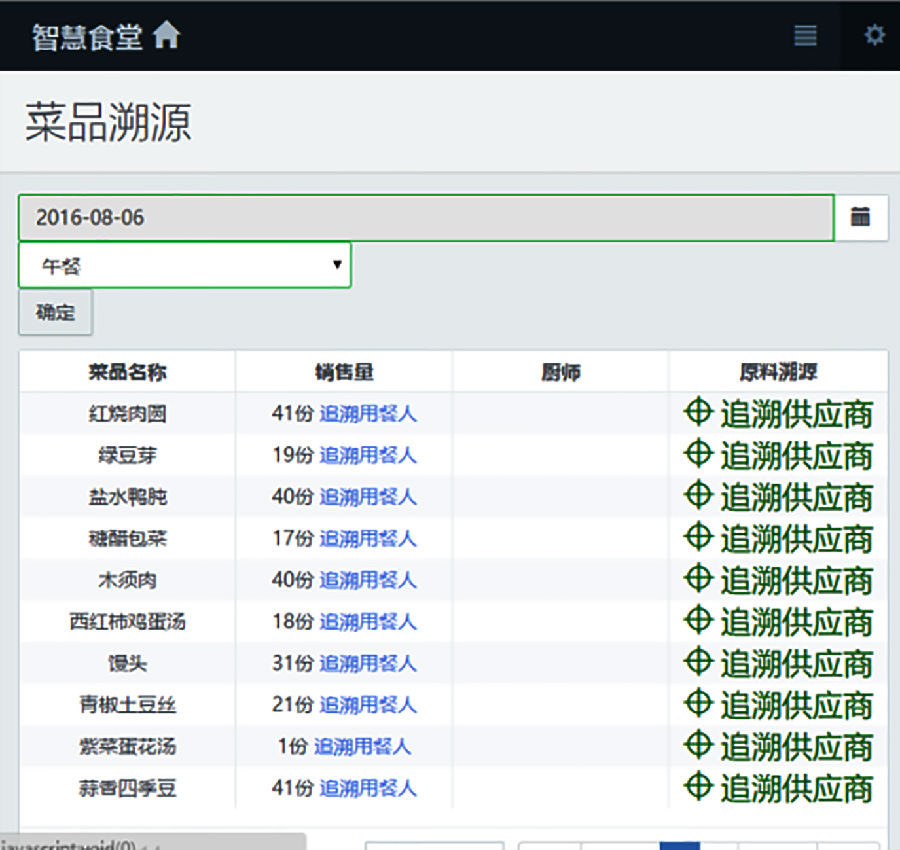Open 追溯用餐人 link for 糖醋包菜
900x850 pixels.
click(x=367, y=539)
